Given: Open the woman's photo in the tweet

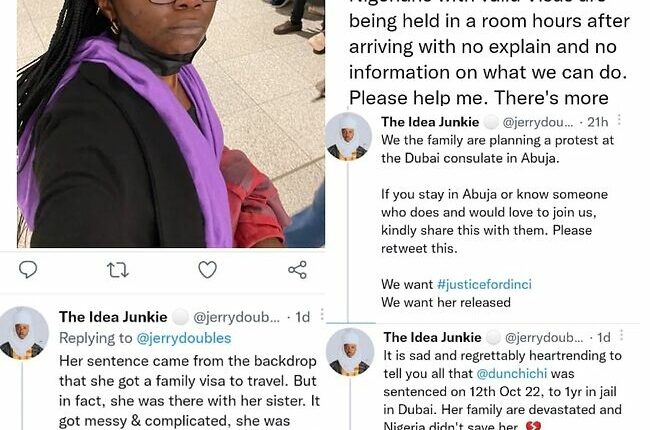Looking at the screenshot, I should [171, 124].
